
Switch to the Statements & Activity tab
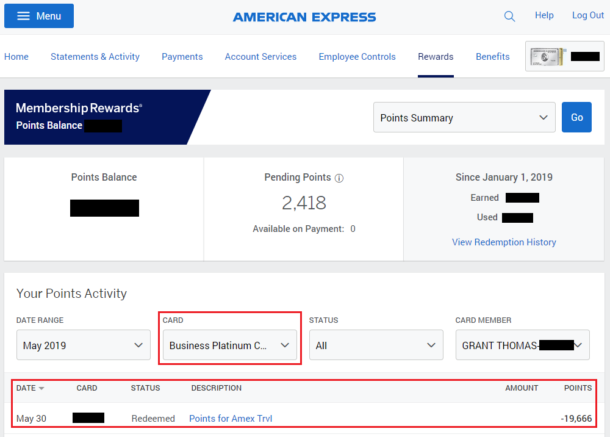click(x=95, y=57)
